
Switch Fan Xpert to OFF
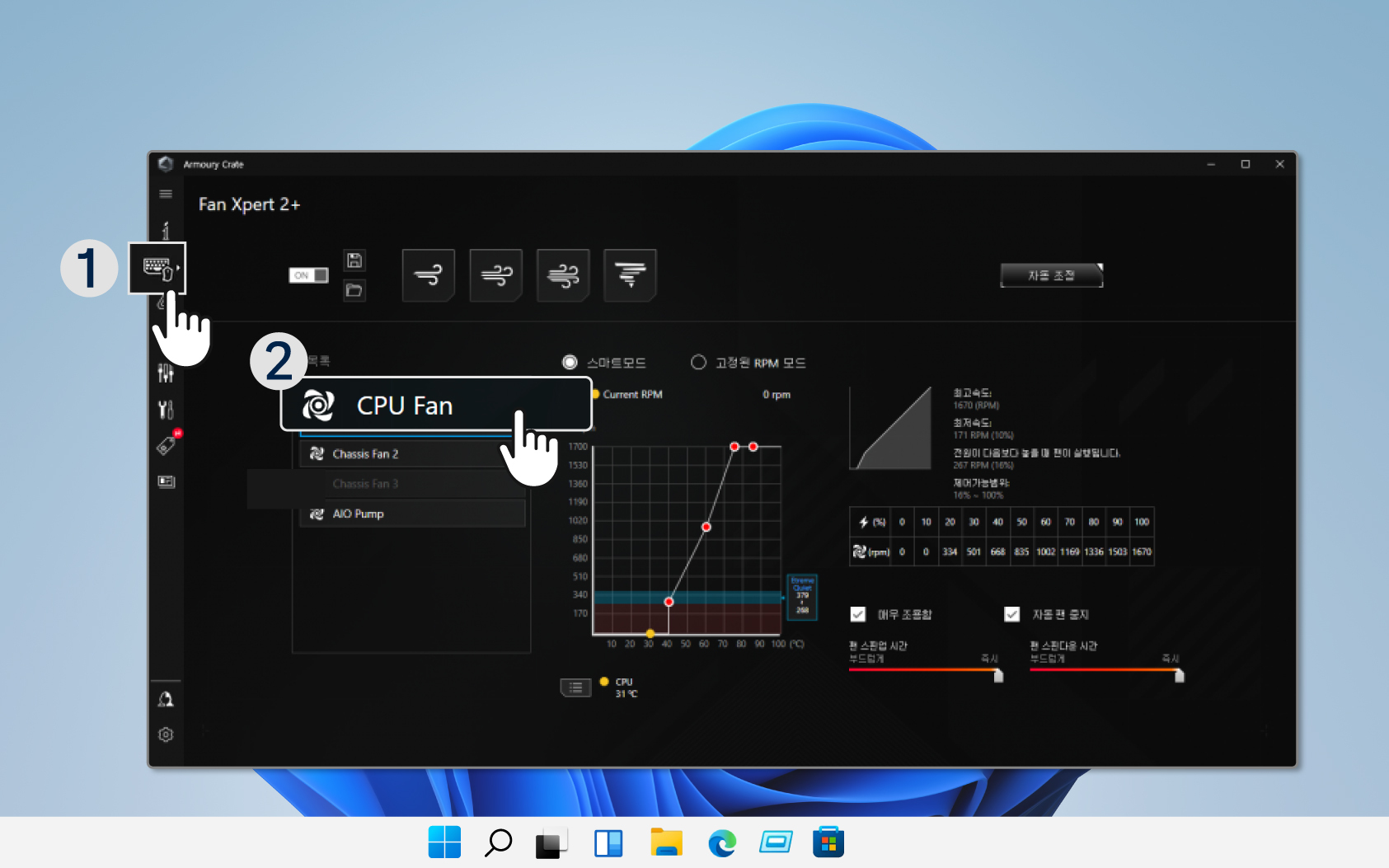307,274
